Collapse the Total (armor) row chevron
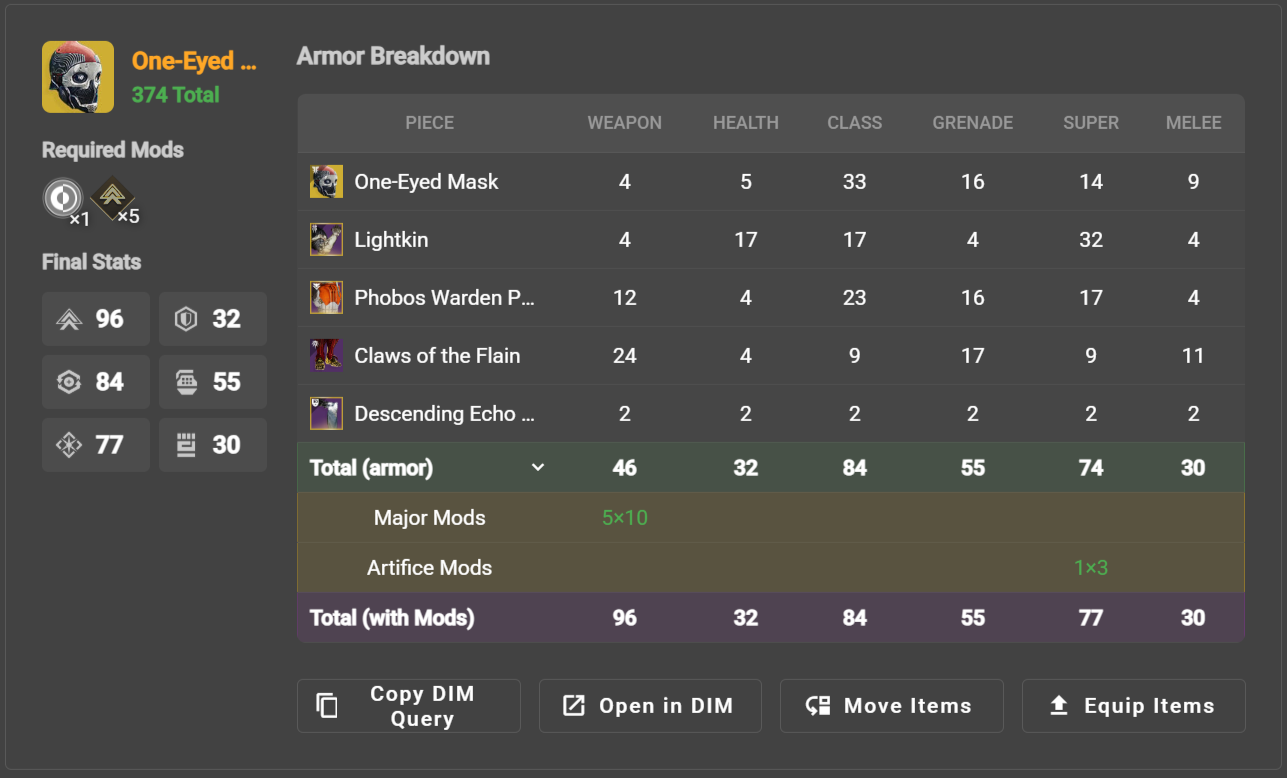 tap(538, 468)
